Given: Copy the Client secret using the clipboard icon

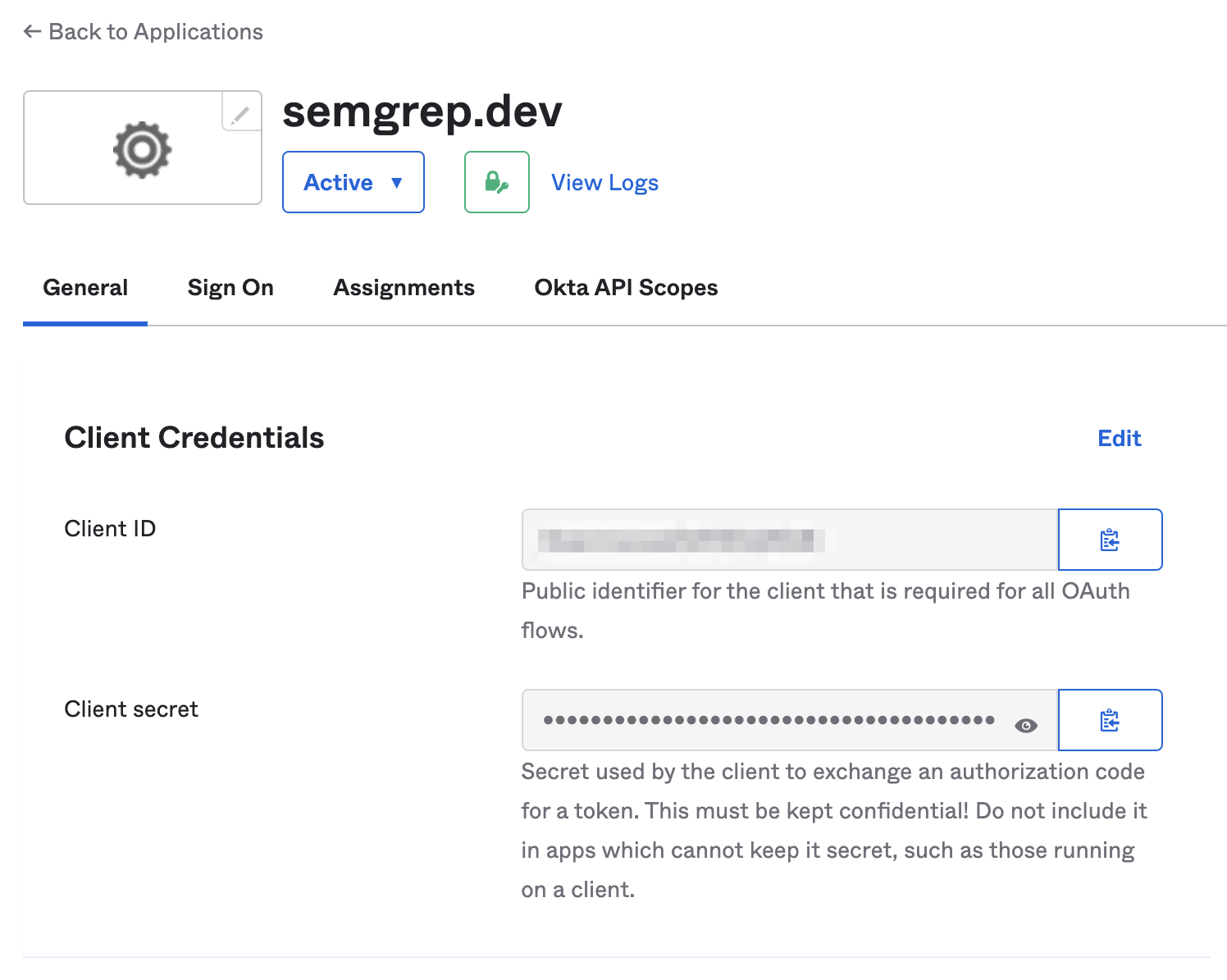Looking at the screenshot, I should point(1111,720).
